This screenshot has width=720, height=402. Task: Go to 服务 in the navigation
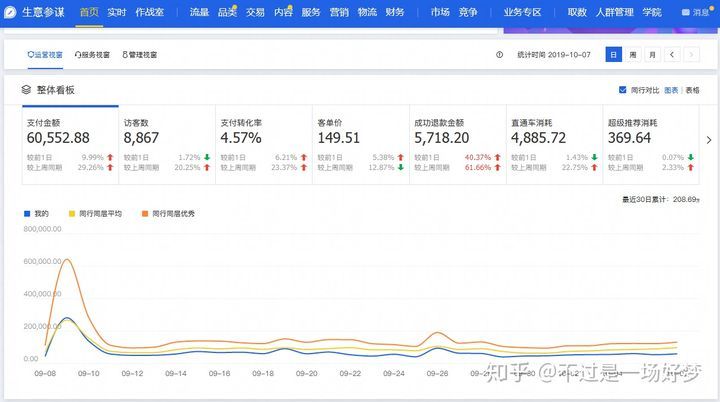(x=311, y=12)
